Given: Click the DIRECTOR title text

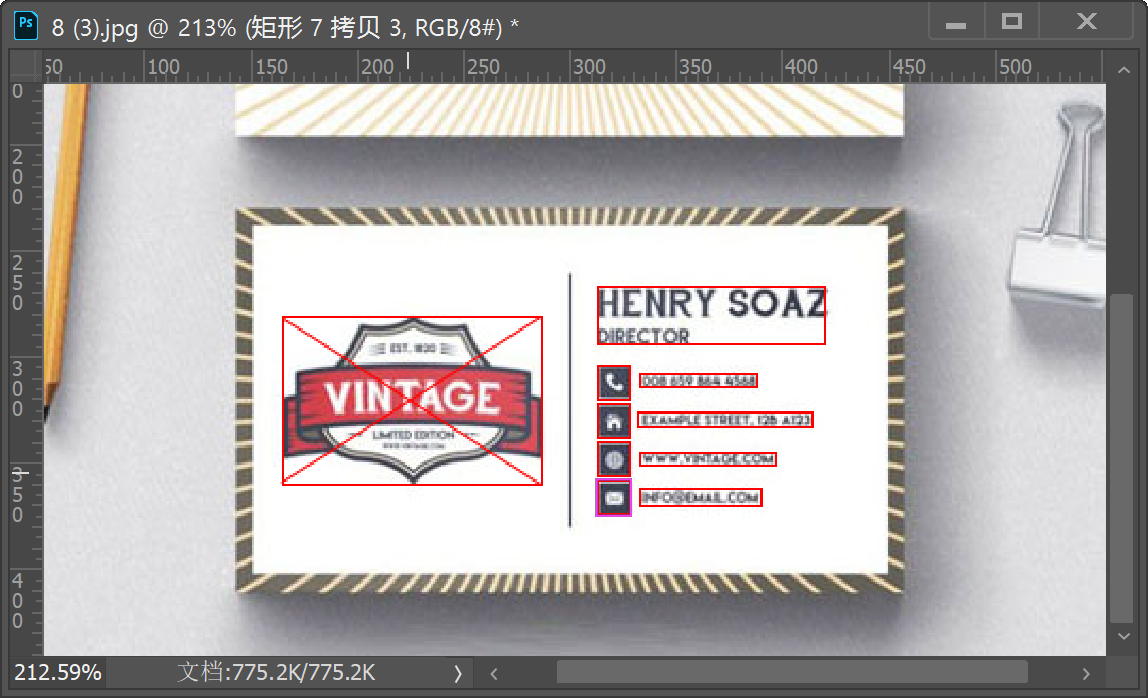Looking at the screenshot, I should [x=644, y=336].
